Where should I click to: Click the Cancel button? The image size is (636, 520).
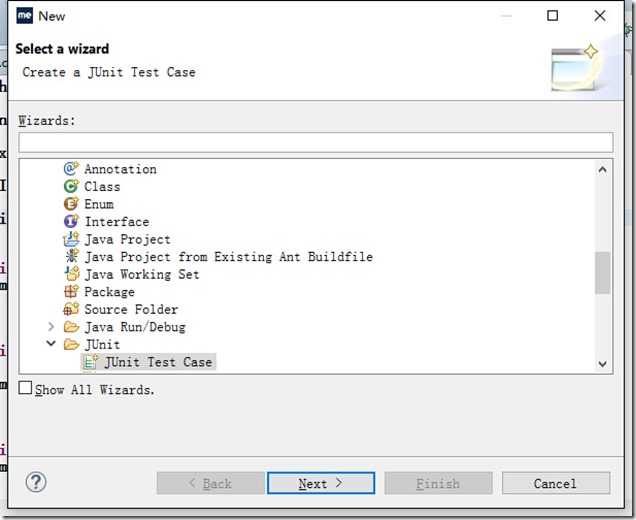(x=556, y=483)
